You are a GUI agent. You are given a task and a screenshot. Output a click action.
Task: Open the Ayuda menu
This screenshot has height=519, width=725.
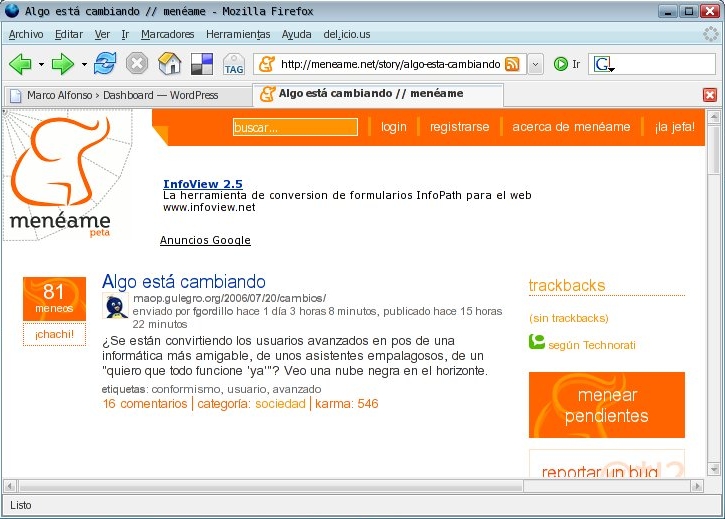[x=296, y=34]
